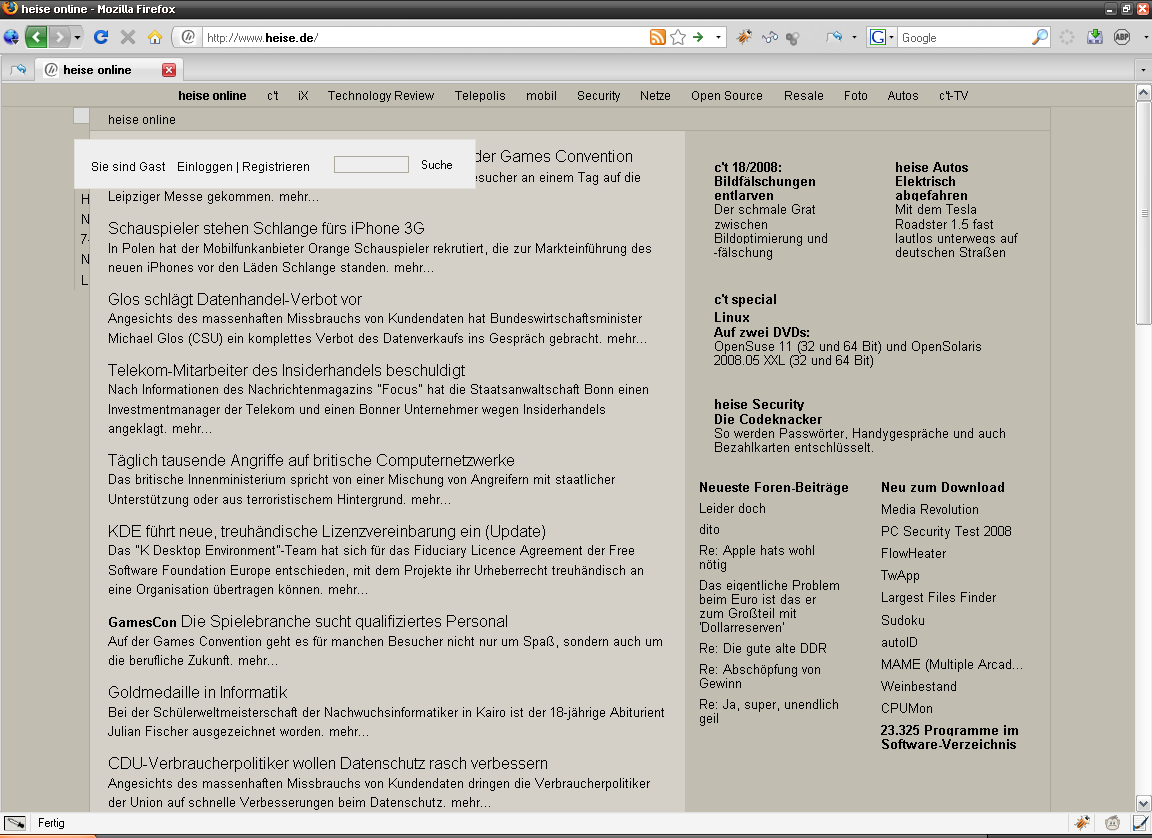Open Downloads via green arrow icon
Viewport: 1152px width, 838px height.
(1095, 37)
